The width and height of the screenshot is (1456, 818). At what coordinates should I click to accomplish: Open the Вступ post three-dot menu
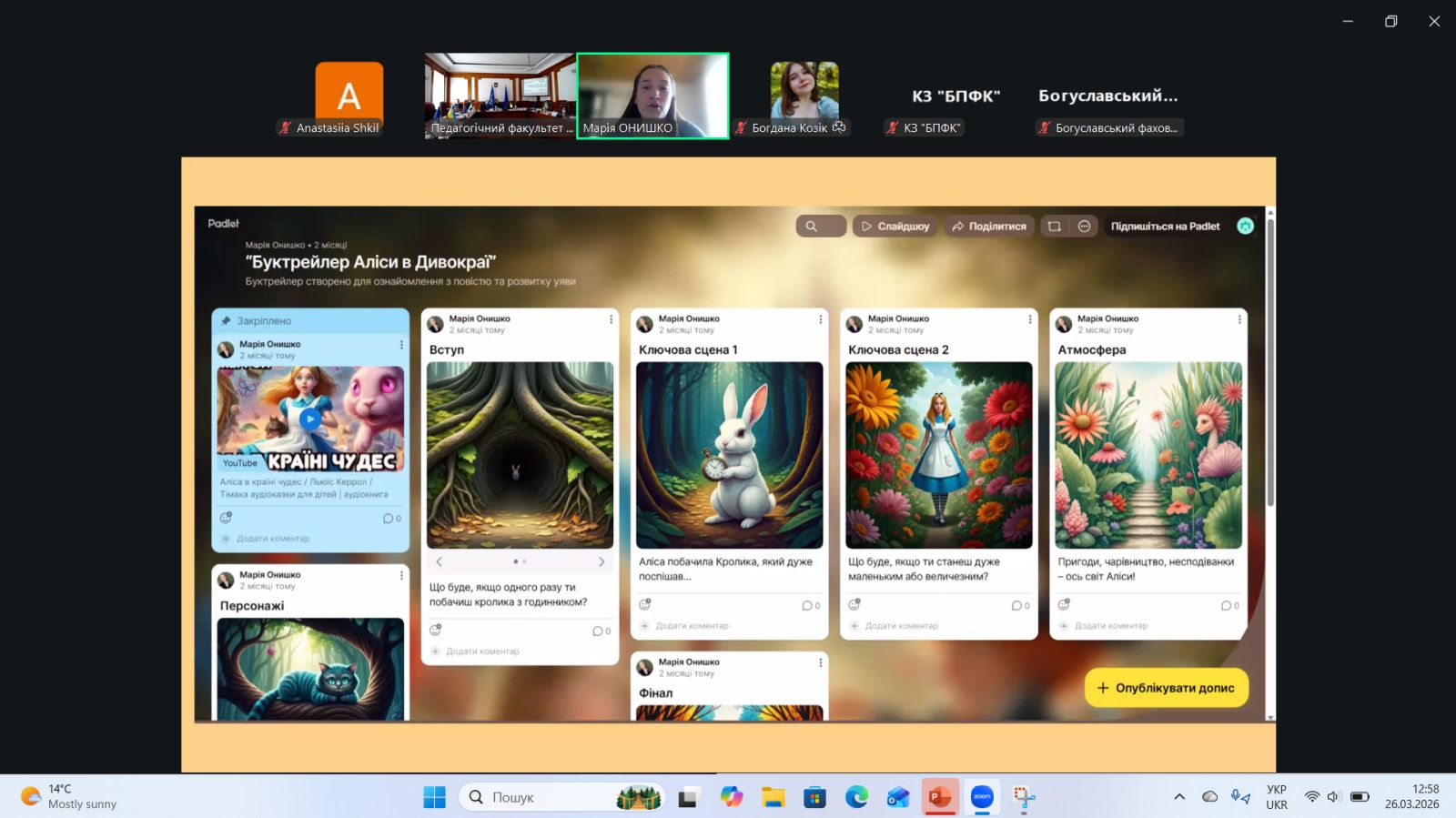pos(611,319)
